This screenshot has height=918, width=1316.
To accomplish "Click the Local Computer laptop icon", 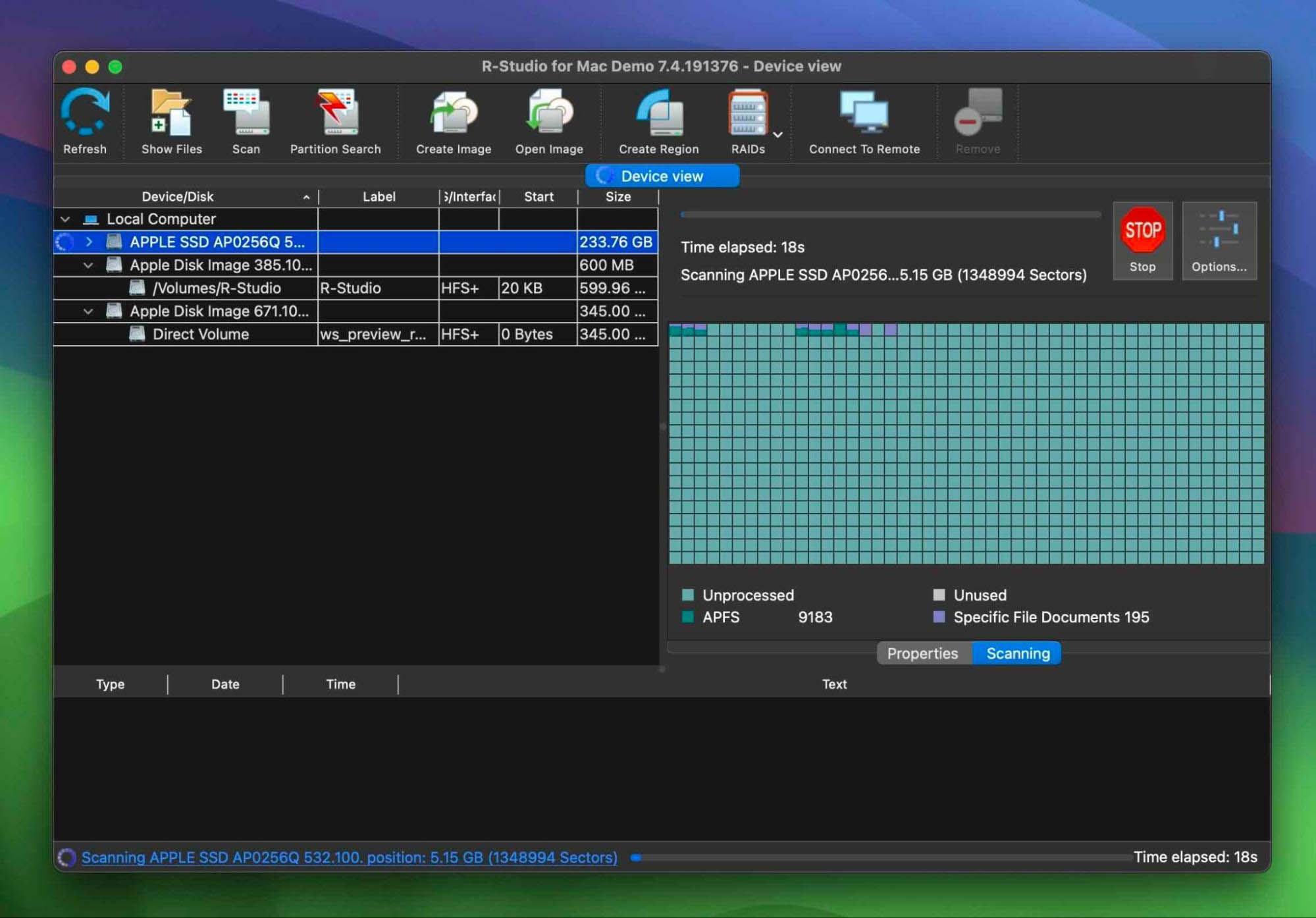I will pos(91,219).
